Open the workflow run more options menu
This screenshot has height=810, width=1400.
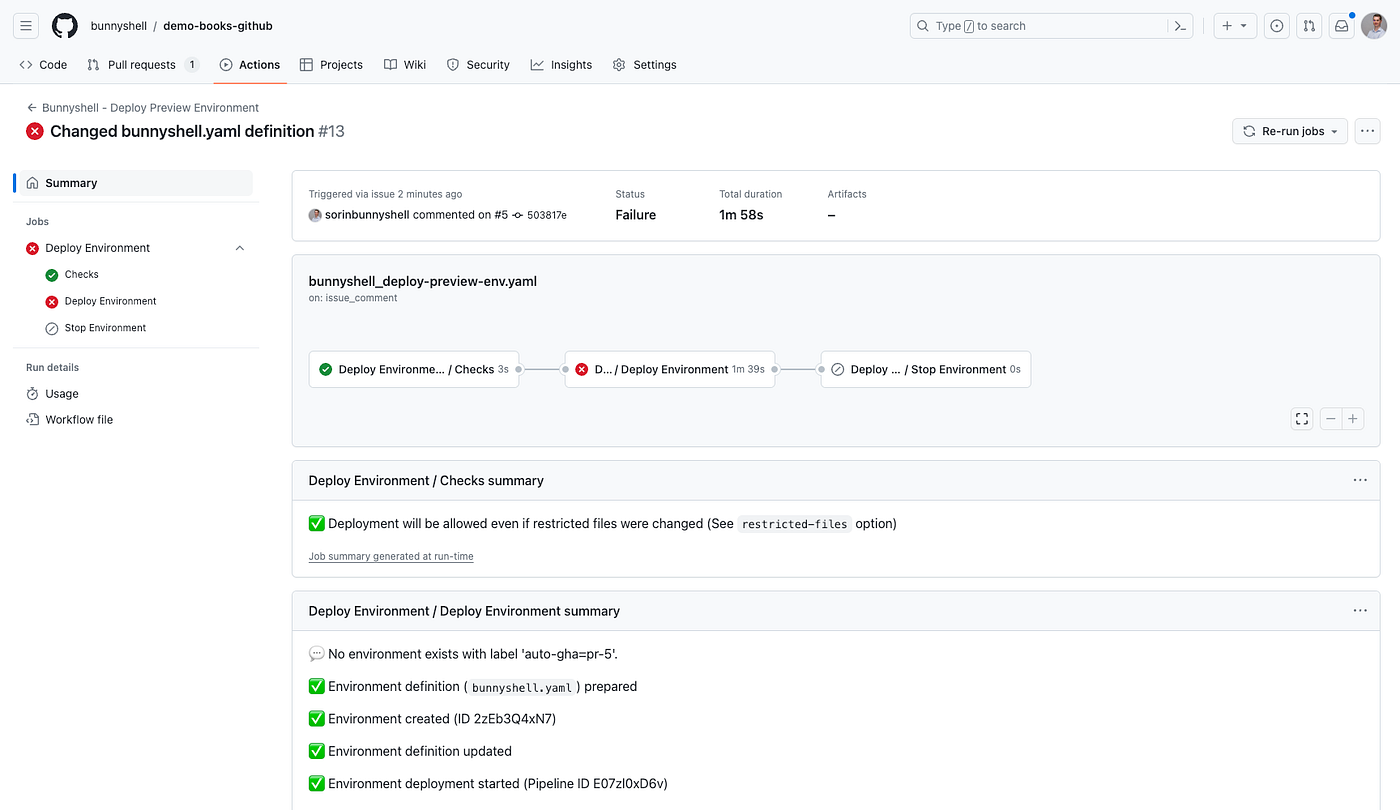pos(1367,131)
